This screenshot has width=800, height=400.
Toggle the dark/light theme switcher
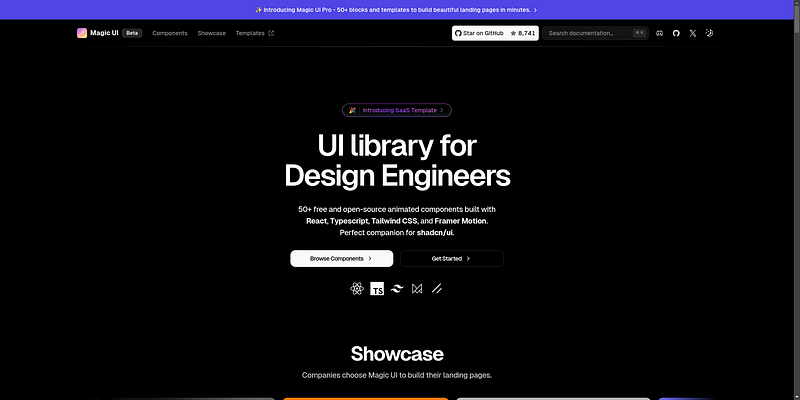tap(709, 33)
